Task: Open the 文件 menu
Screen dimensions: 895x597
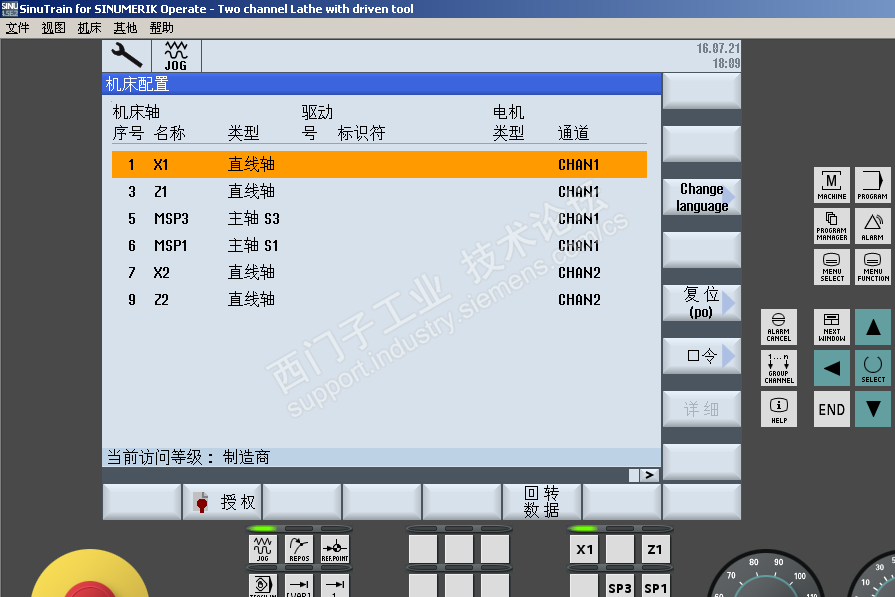Action: point(17,28)
